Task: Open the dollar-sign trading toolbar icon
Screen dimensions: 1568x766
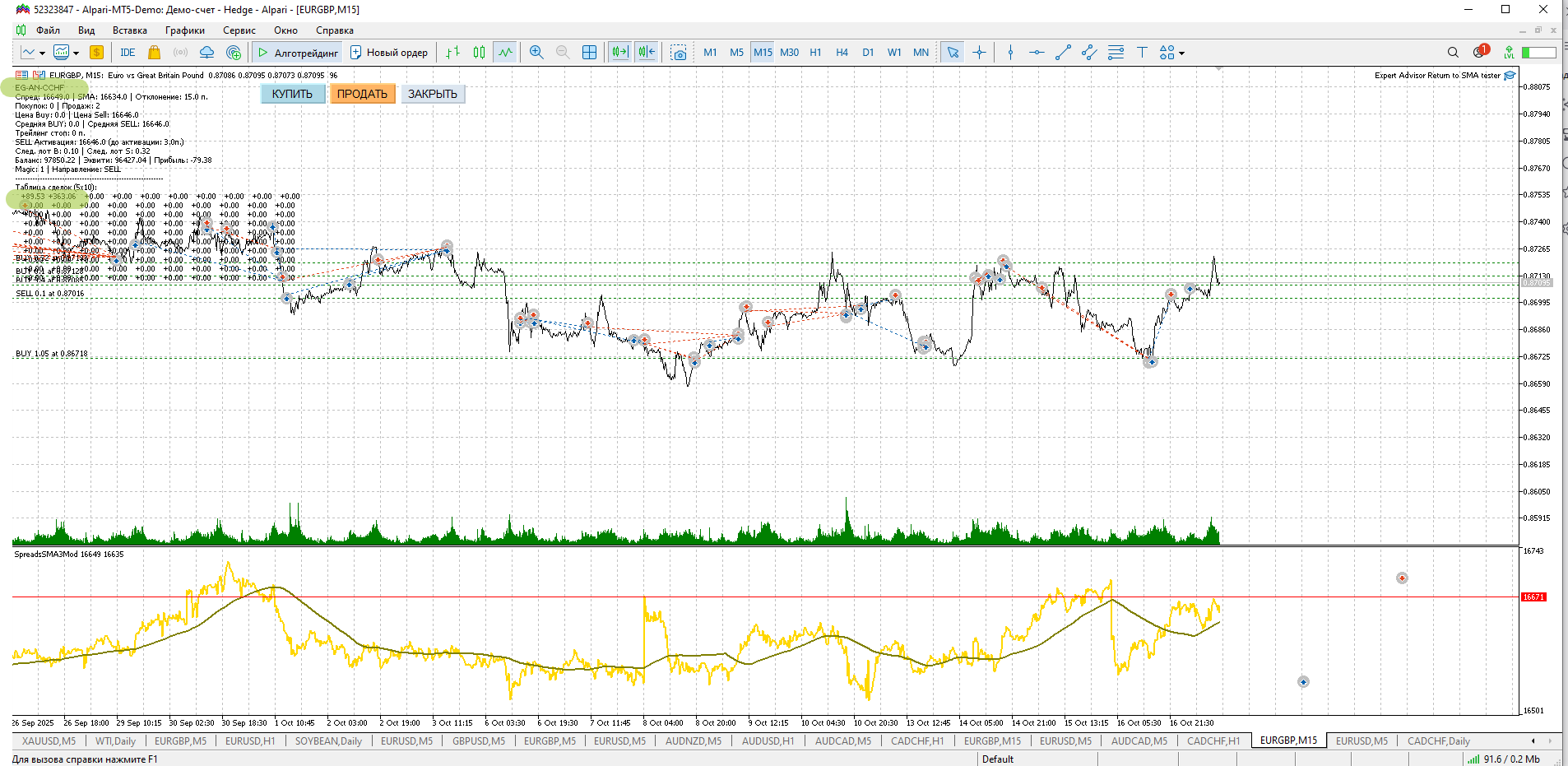Action: click(97, 53)
